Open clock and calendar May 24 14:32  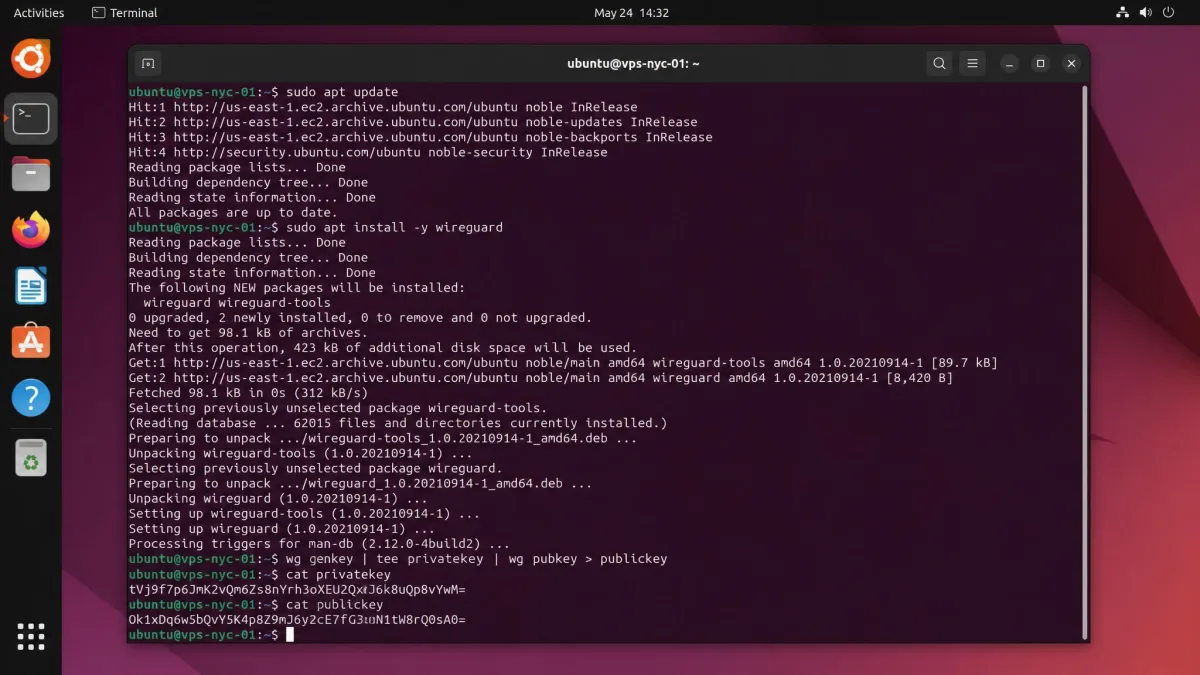pos(631,13)
